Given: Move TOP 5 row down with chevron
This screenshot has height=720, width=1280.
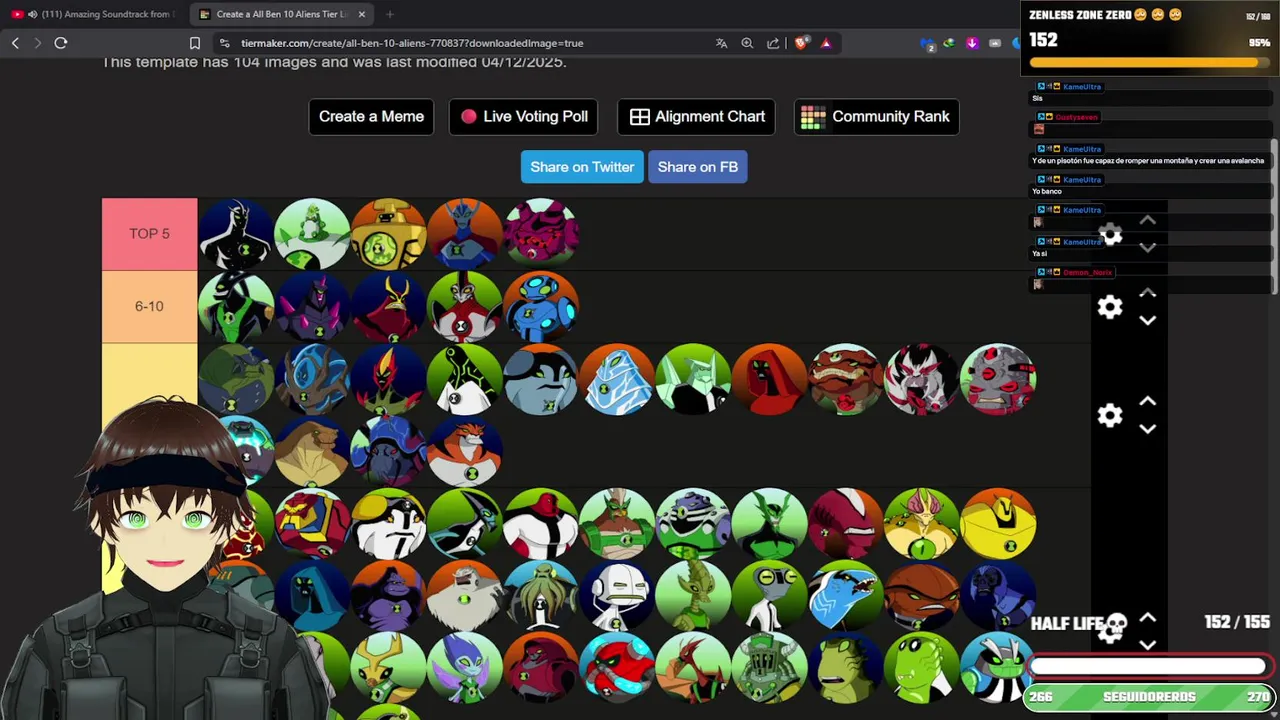Looking at the screenshot, I should coord(1148,247).
